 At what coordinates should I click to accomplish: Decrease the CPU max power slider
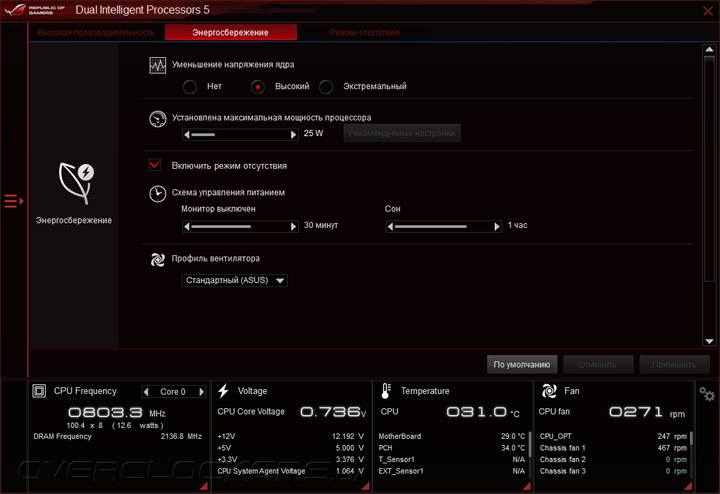point(186,135)
